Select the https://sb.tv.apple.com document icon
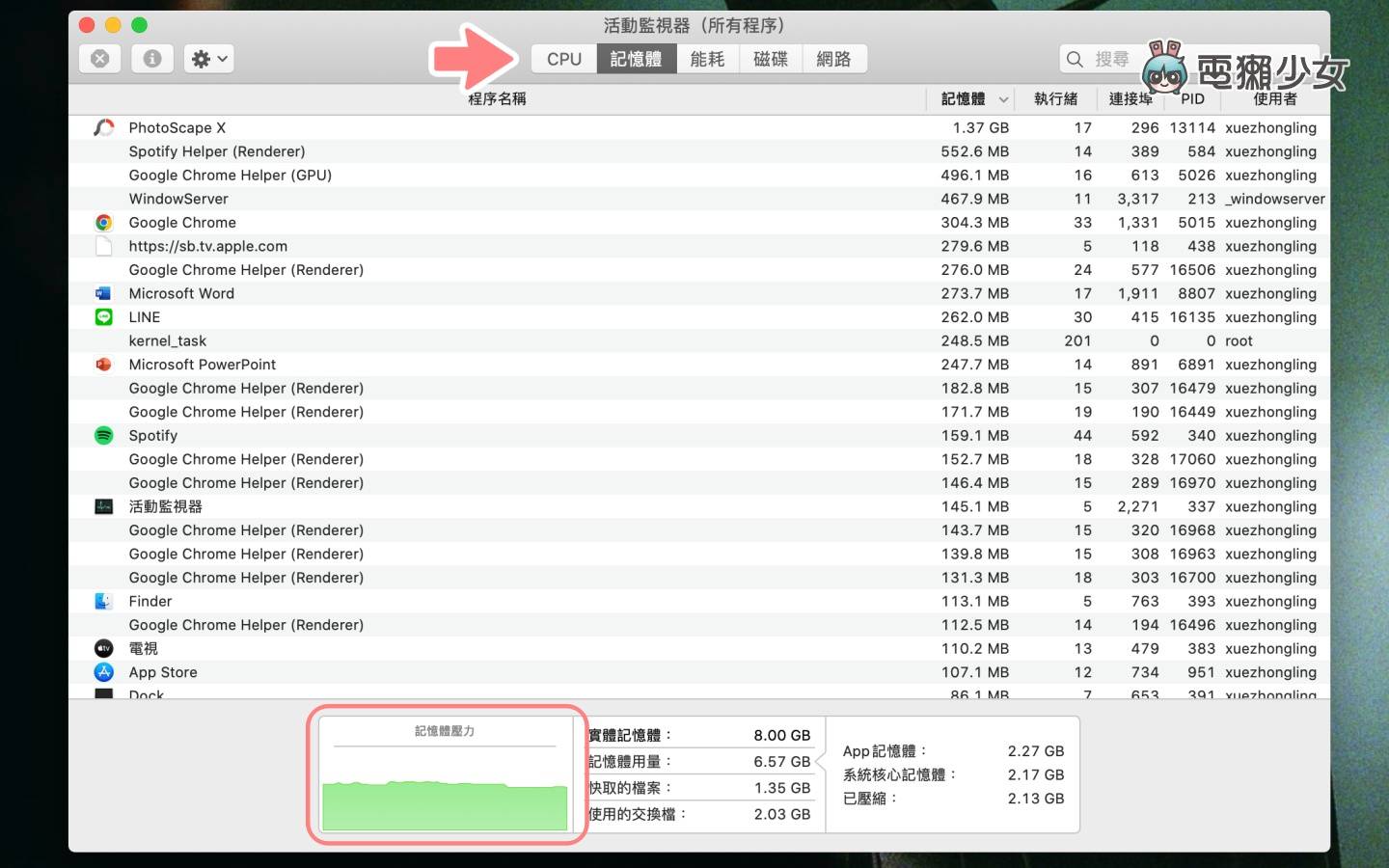The height and width of the screenshot is (868, 1389). [103, 246]
